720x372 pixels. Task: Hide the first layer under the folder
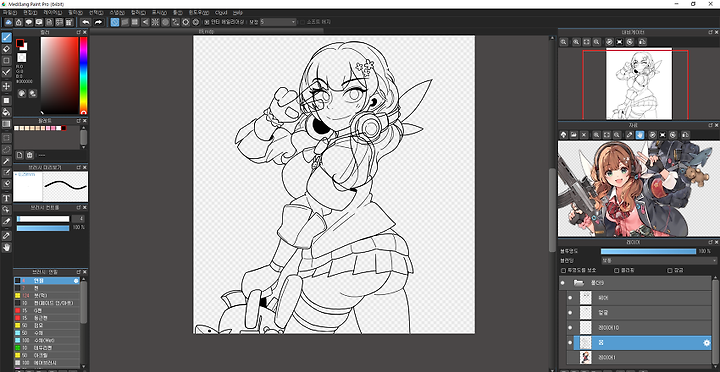[570, 298]
